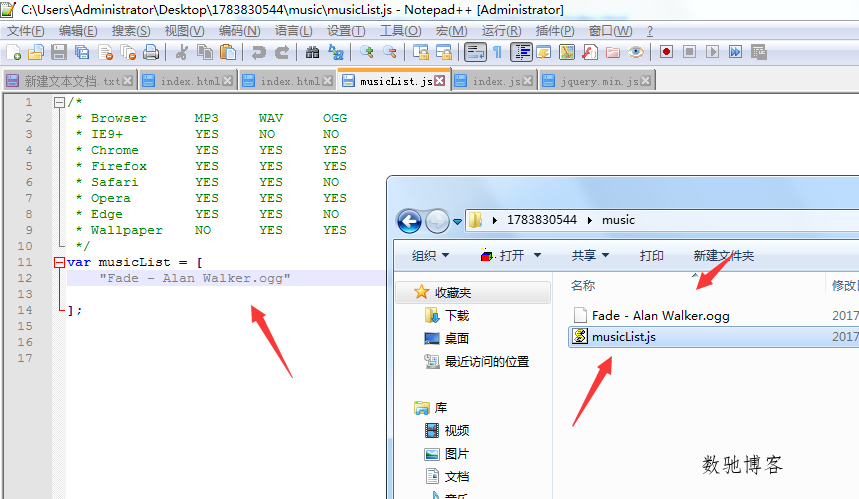Close the jquery.min.js tab
The image size is (859, 499).
(x=646, y=81)
